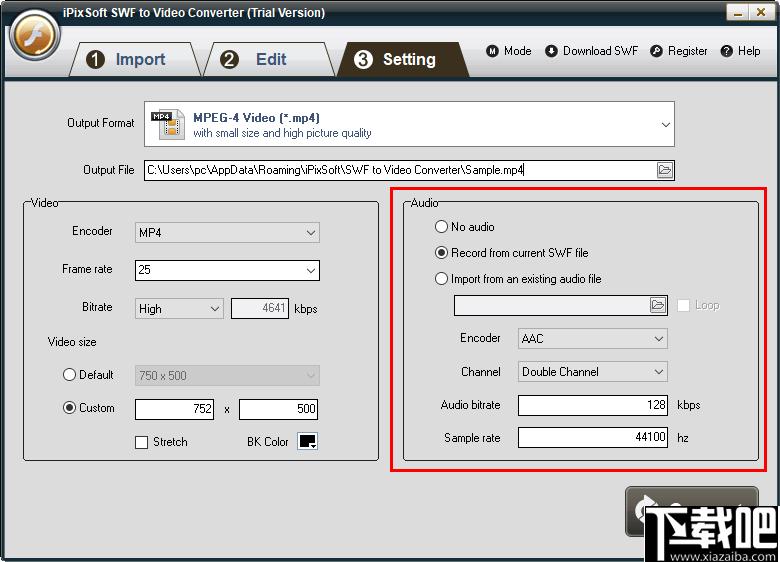
Task: Select Import from an existing audio file
Action: (518, 279)
